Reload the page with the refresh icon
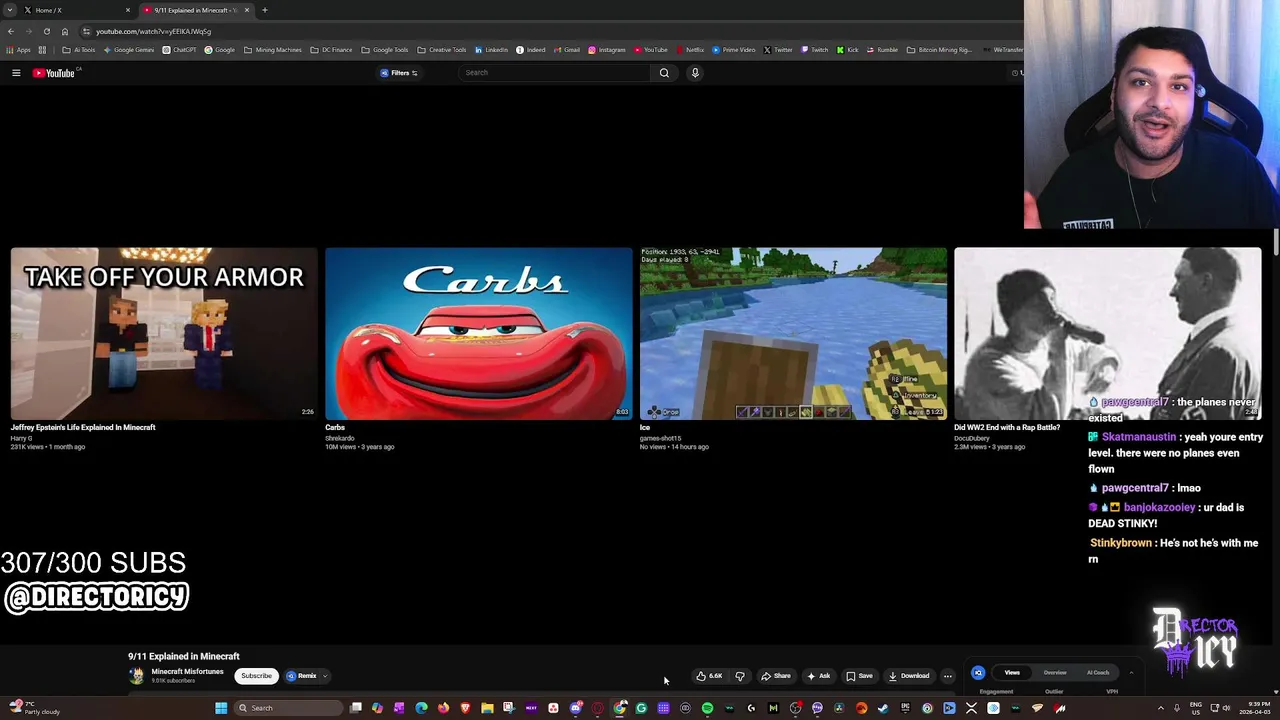Image resolution: width=1280 pixels, height=720 pixels. (x=46, y=31)
